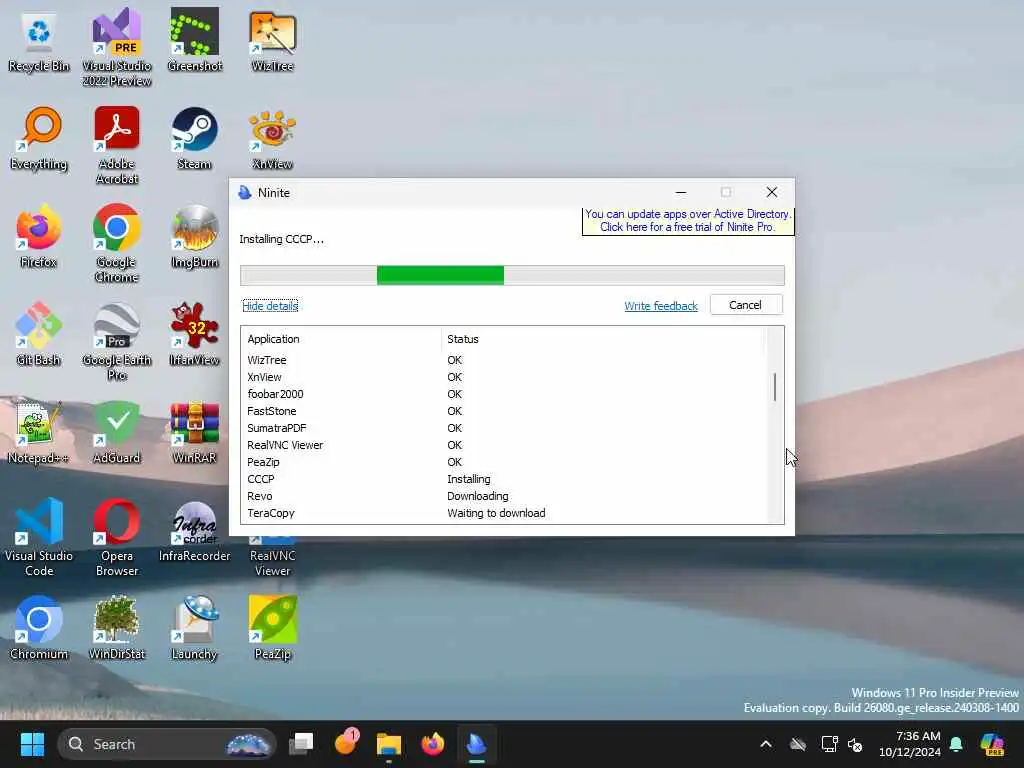Image resolution: width=1024 pixels, height=768 pixels.
Task: Select the WizTree row in details list
Action: (503, 360)
